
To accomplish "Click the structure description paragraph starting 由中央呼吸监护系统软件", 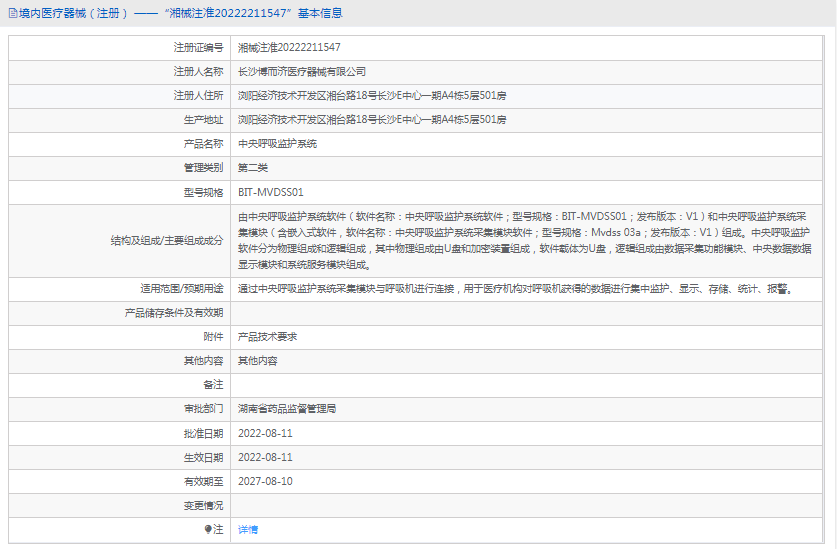I will pos(525,241).
